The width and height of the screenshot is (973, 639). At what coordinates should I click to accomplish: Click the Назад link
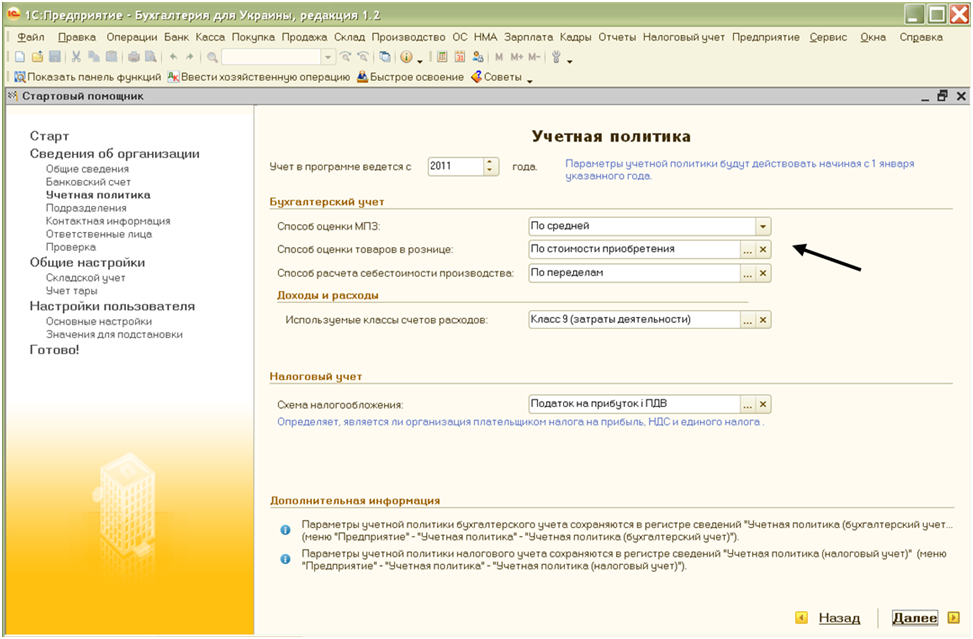tap(839, 617)
